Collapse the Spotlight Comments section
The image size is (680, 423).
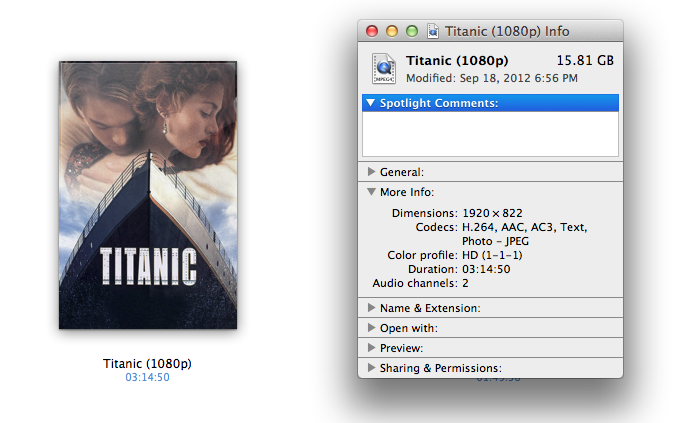point(370,103)
